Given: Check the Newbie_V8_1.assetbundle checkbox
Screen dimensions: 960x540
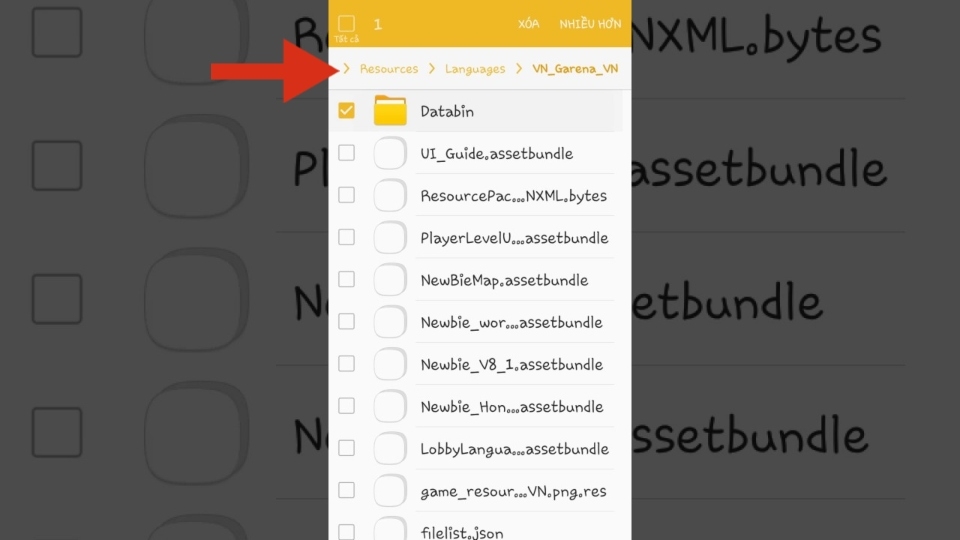Looking at the screenshot, I should coord(347,364).
